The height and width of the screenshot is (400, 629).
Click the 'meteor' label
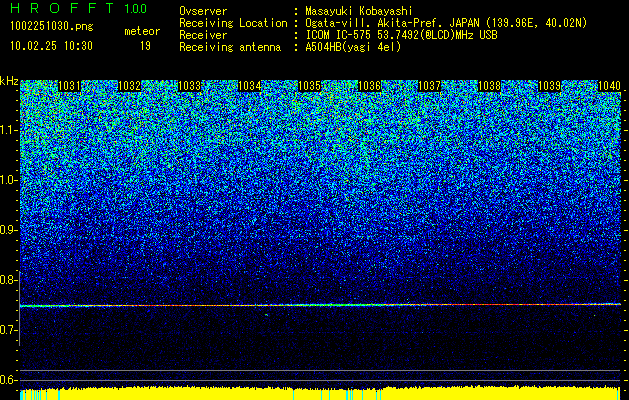click(x=142, y=31)
